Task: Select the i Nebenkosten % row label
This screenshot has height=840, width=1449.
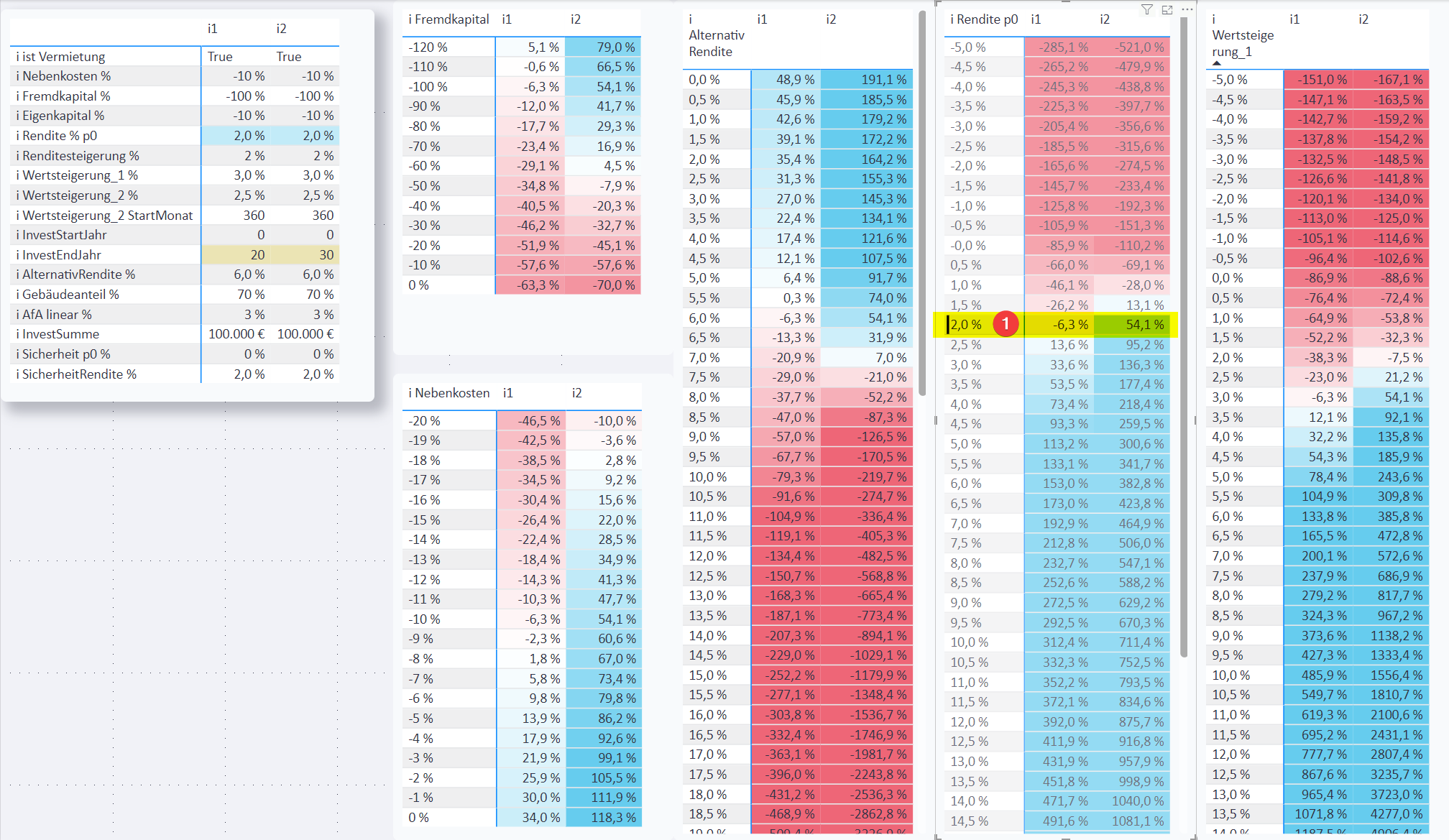Action: [x=63, y=76]
